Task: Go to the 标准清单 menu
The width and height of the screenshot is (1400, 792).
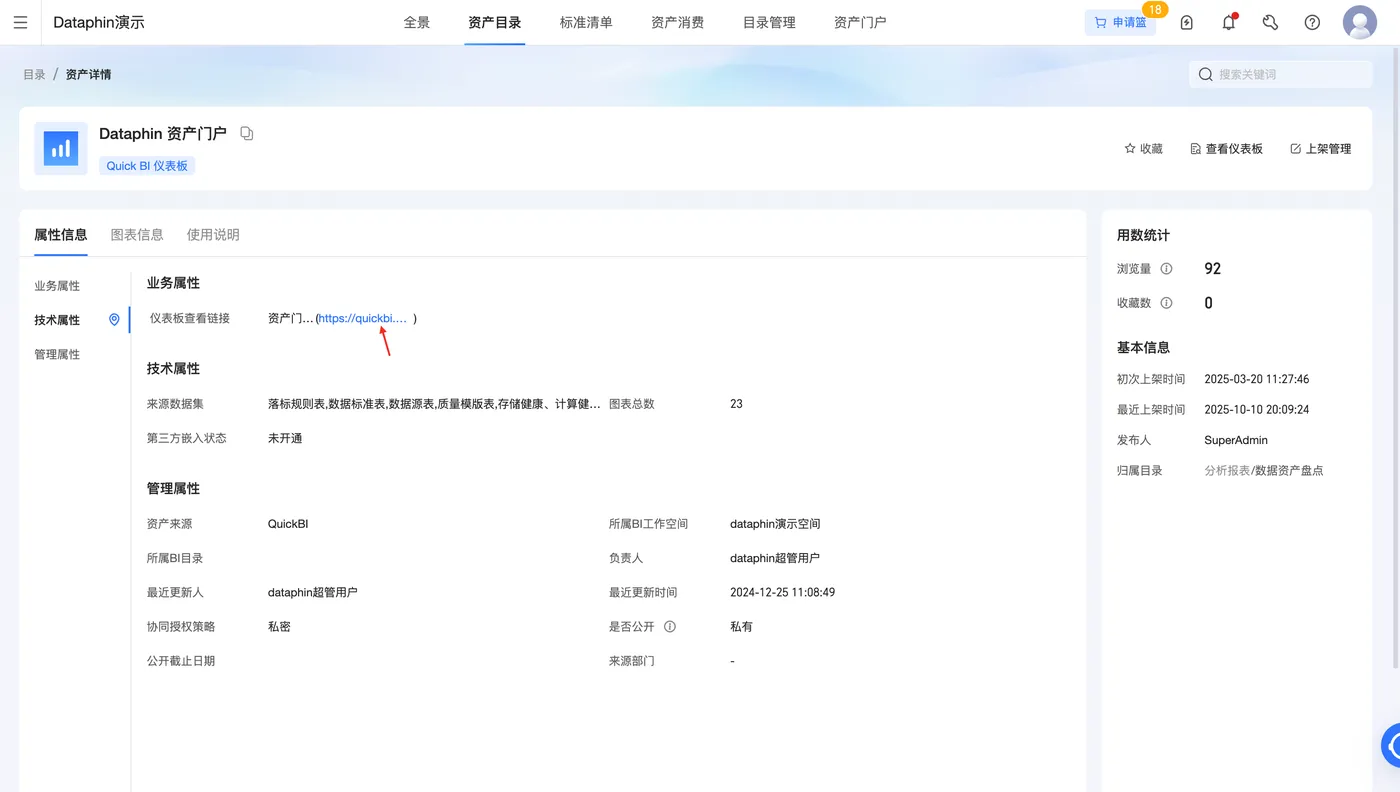Action: pos(586,22)
